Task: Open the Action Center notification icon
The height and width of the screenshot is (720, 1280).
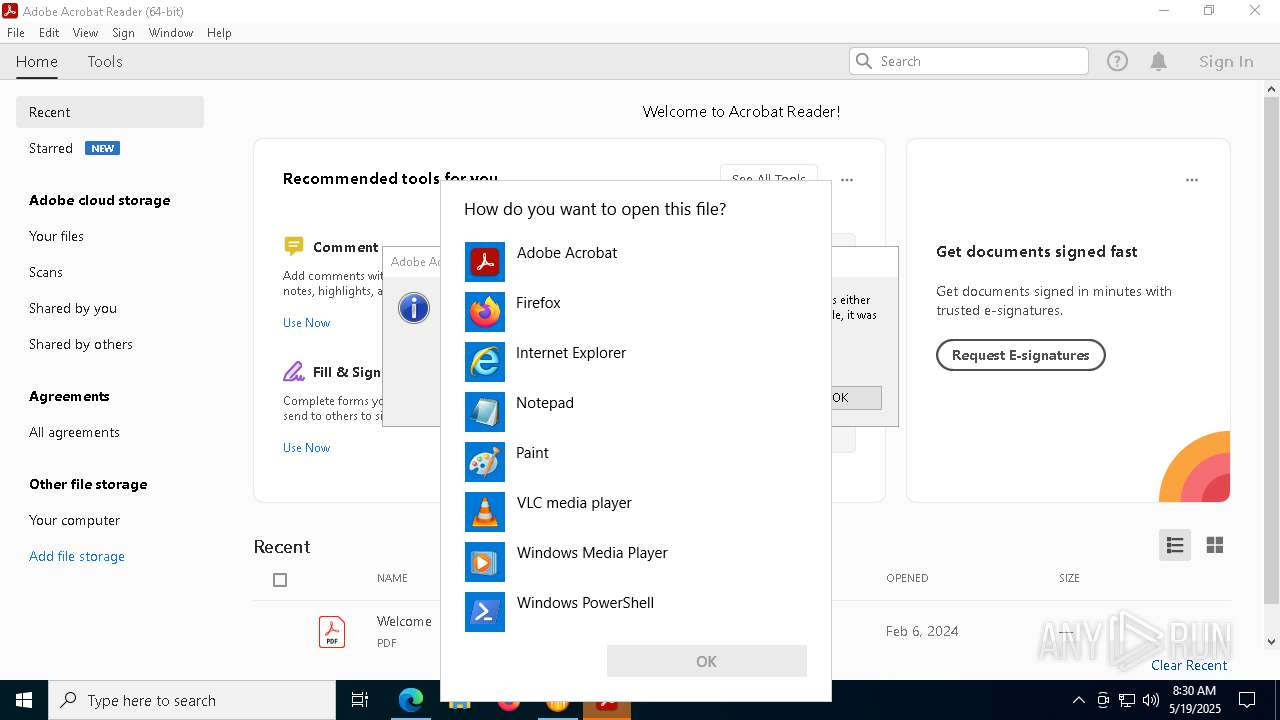Action: [1247, 700]
